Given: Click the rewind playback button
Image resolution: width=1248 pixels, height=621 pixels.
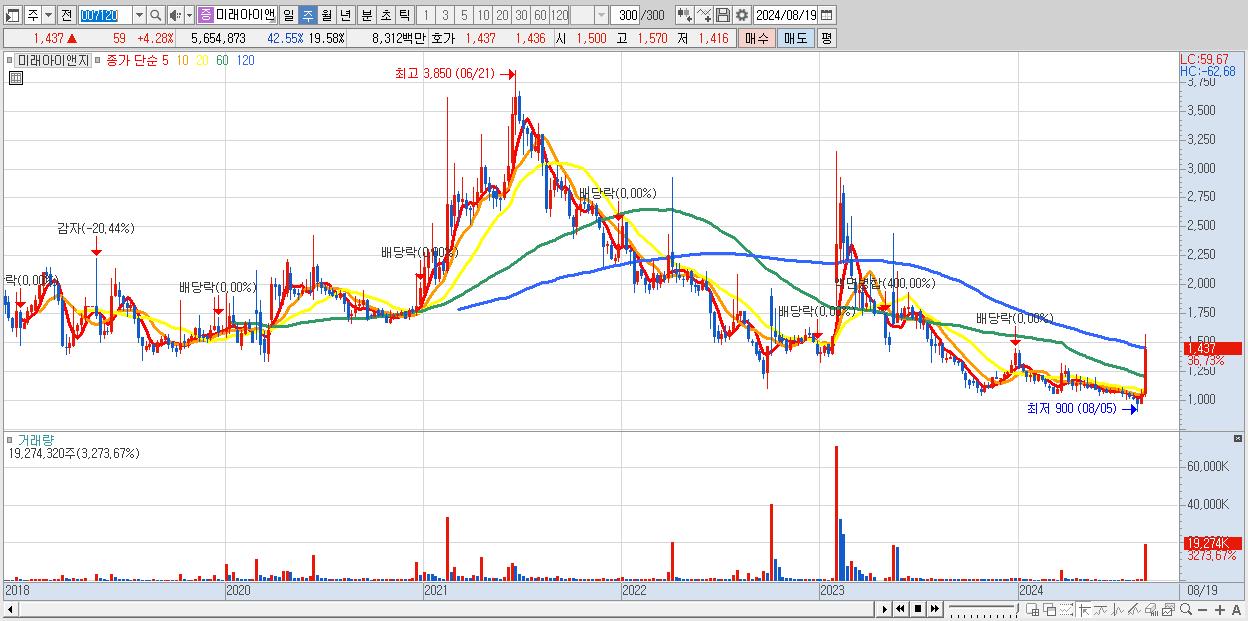Looking at the screenshot, I should pos(900,609).
